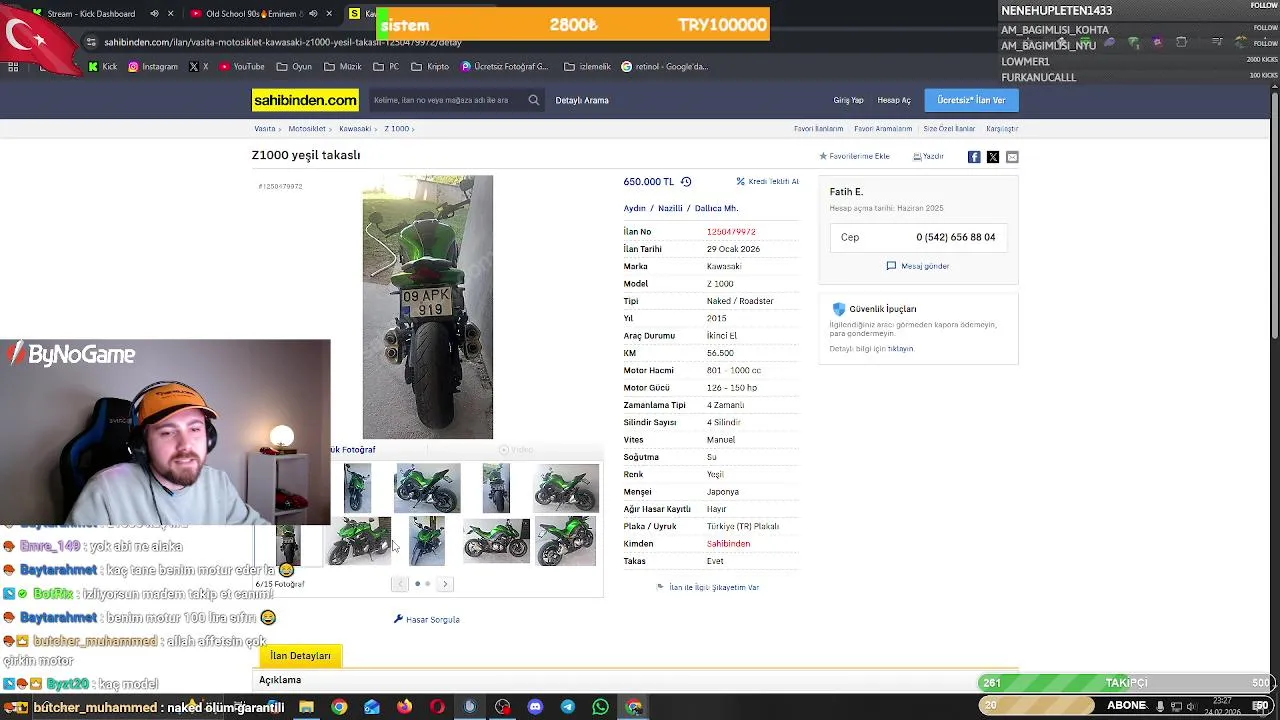Go to Motosiklet breadcrumb
1280x720 pixels.
point(307,129)
